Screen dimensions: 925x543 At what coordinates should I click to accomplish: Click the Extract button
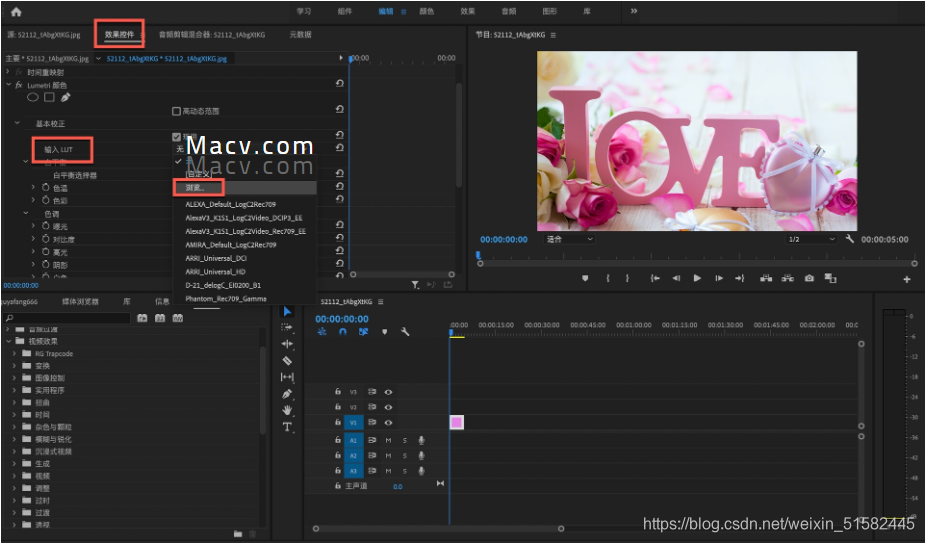[x=788, y=278]
